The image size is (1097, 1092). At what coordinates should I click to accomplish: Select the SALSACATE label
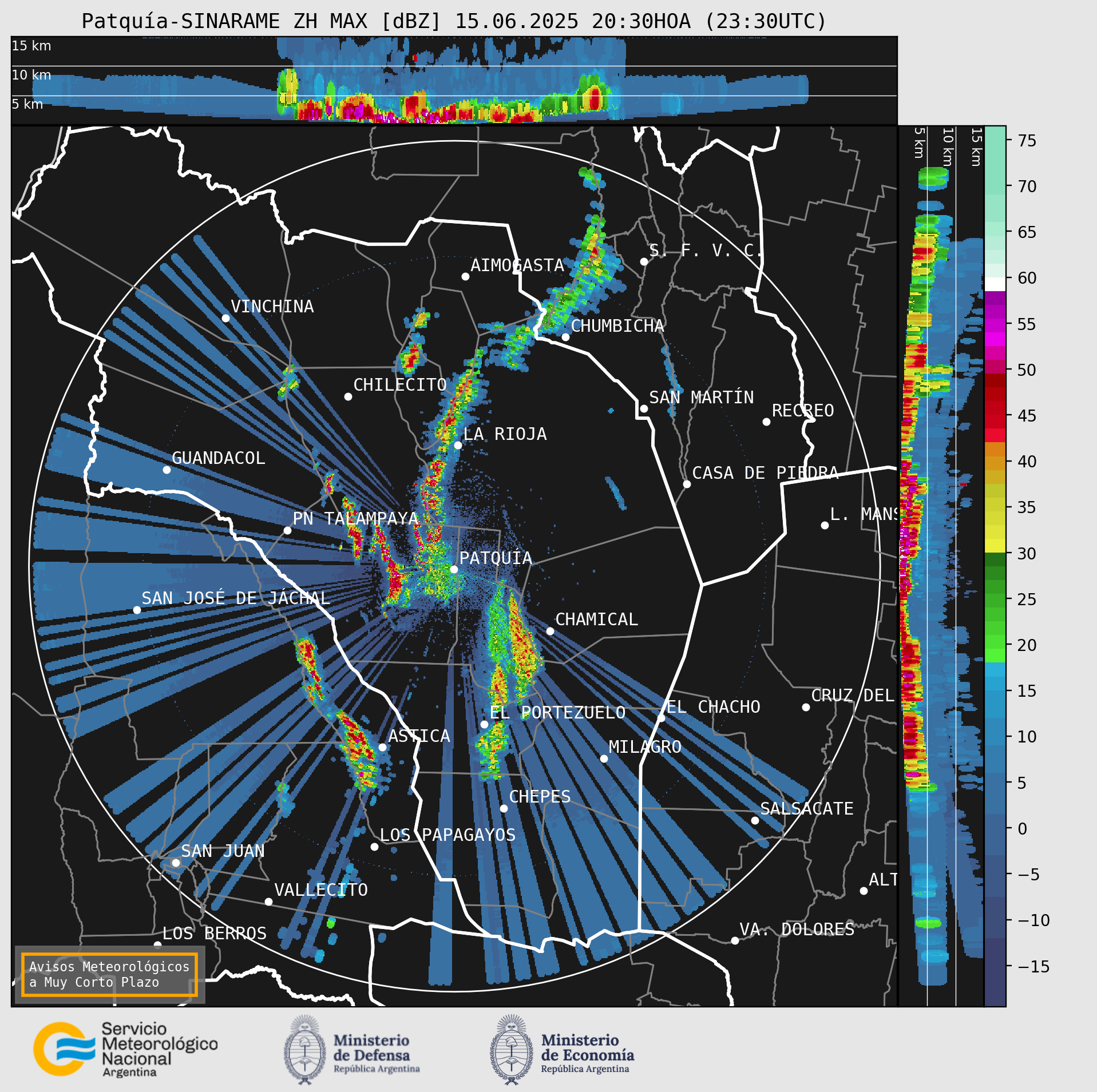(807, 809)
